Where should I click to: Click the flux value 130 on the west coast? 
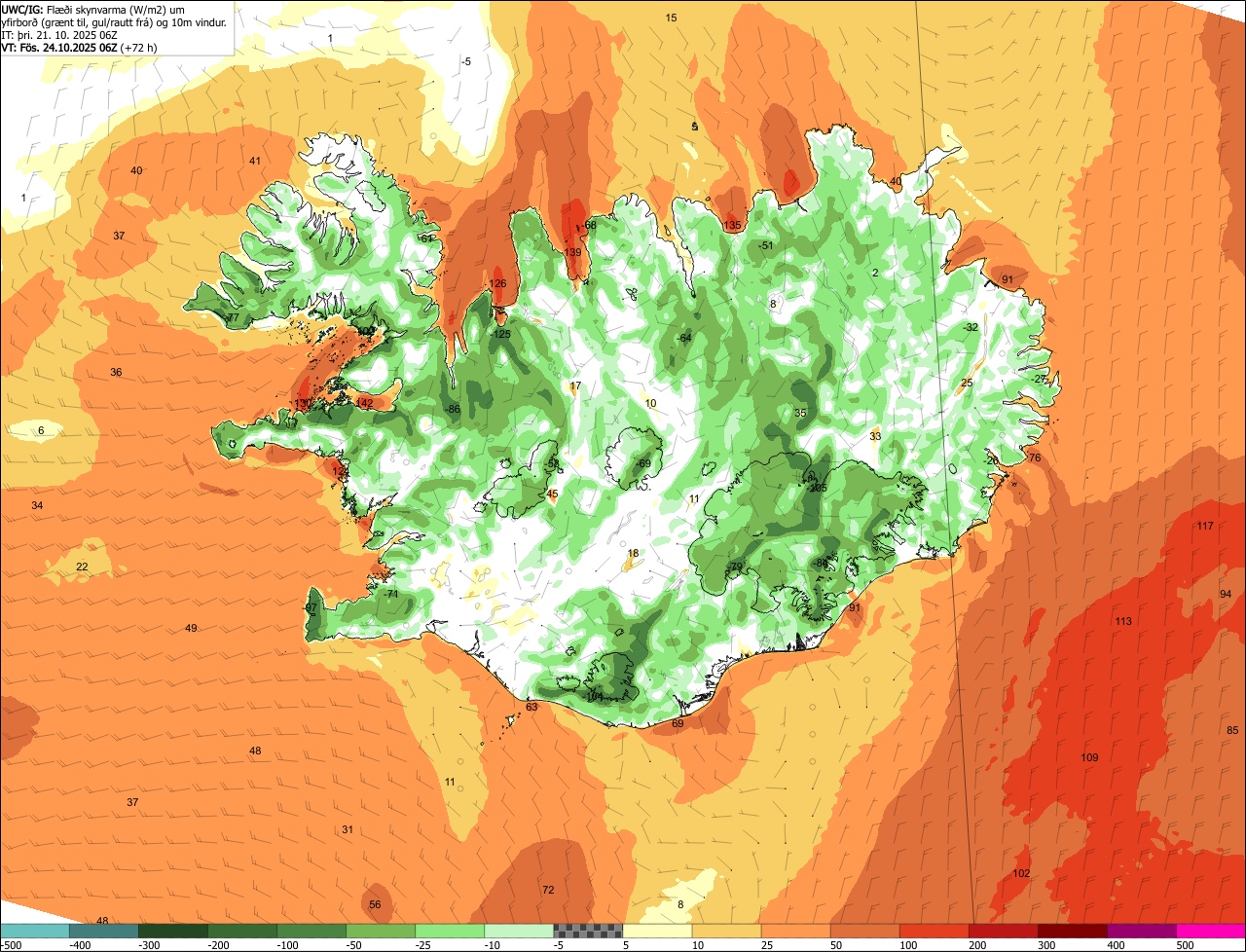[303, 403]
